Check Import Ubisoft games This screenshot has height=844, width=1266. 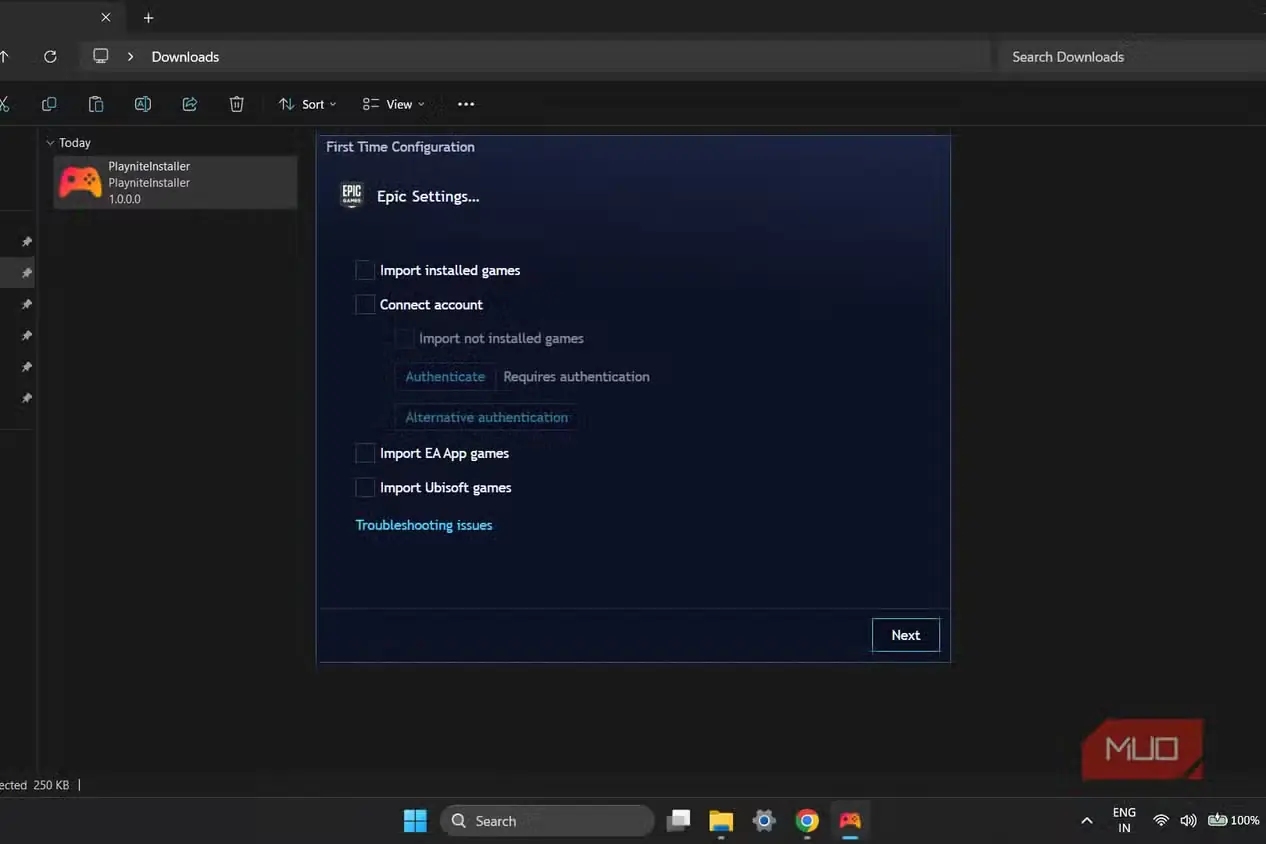click(365, 487)
